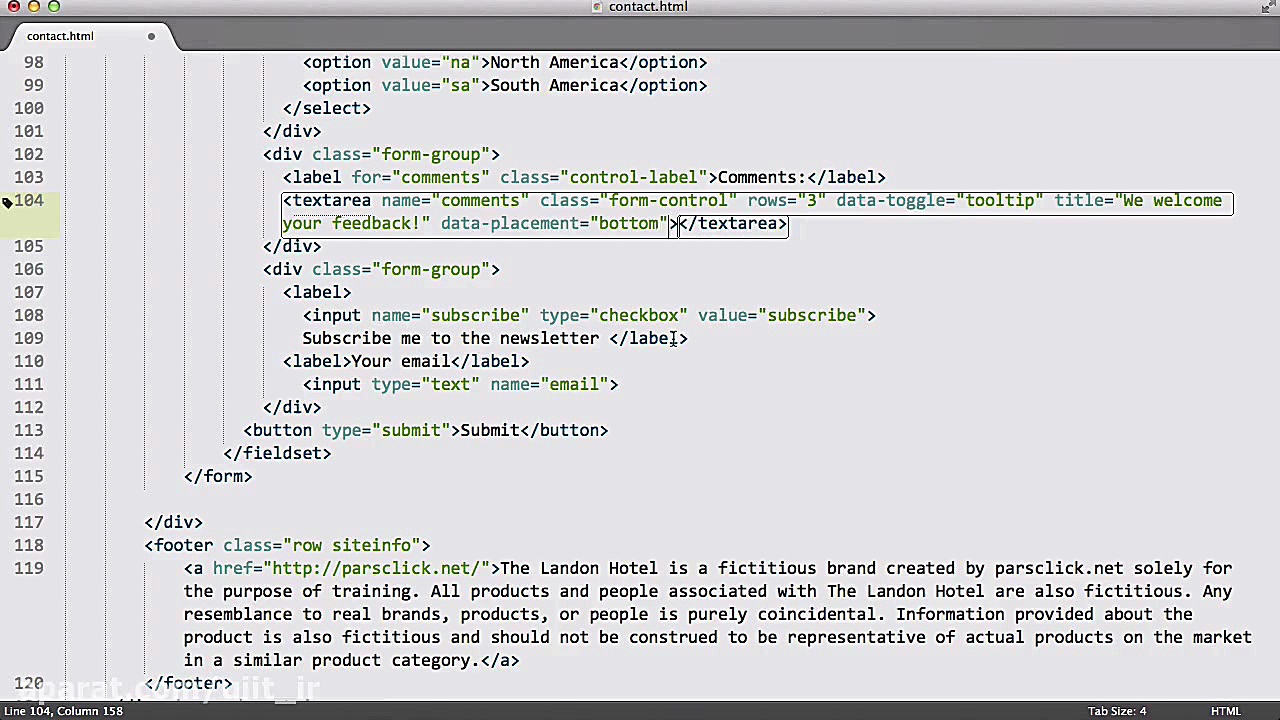Open the HTML syntax selector in the status bar
1280x720 pixels.
tap(1226, 711)
